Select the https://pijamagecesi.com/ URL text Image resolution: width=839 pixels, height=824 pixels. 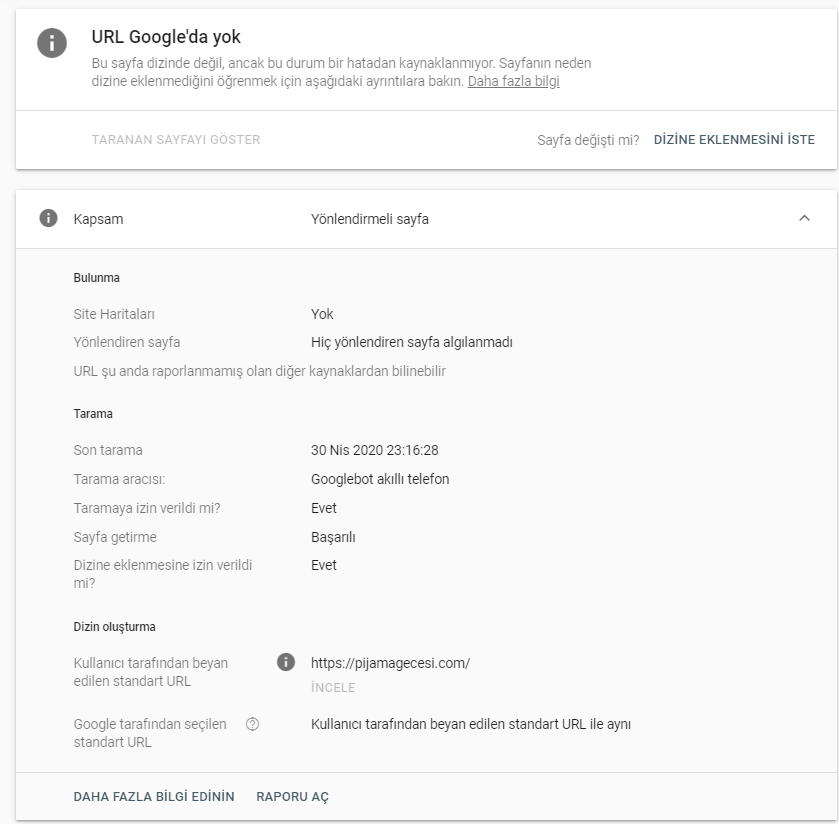click(x=391, y=663)
